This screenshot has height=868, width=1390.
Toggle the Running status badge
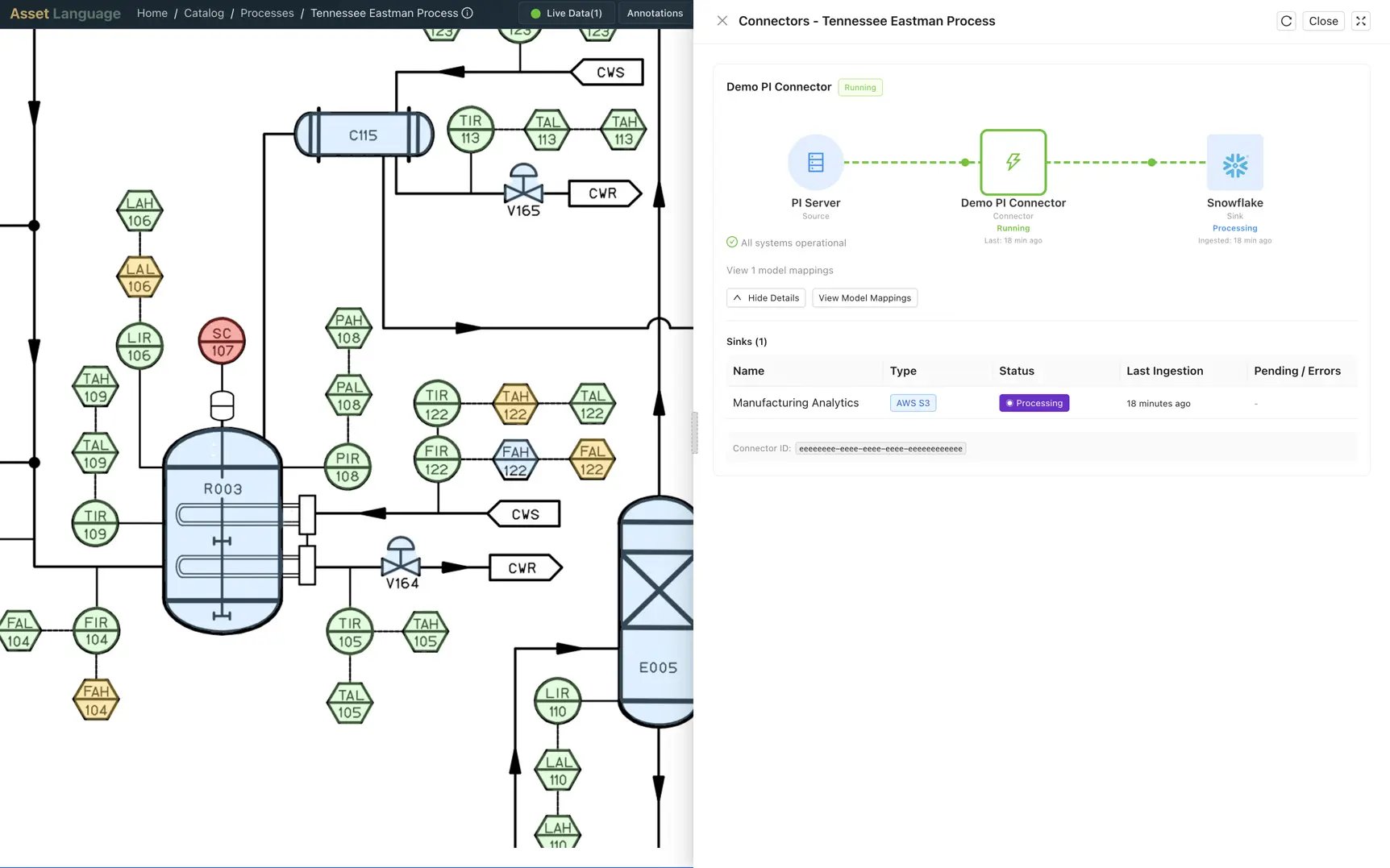pyautogui.click(x=859, y=87)
